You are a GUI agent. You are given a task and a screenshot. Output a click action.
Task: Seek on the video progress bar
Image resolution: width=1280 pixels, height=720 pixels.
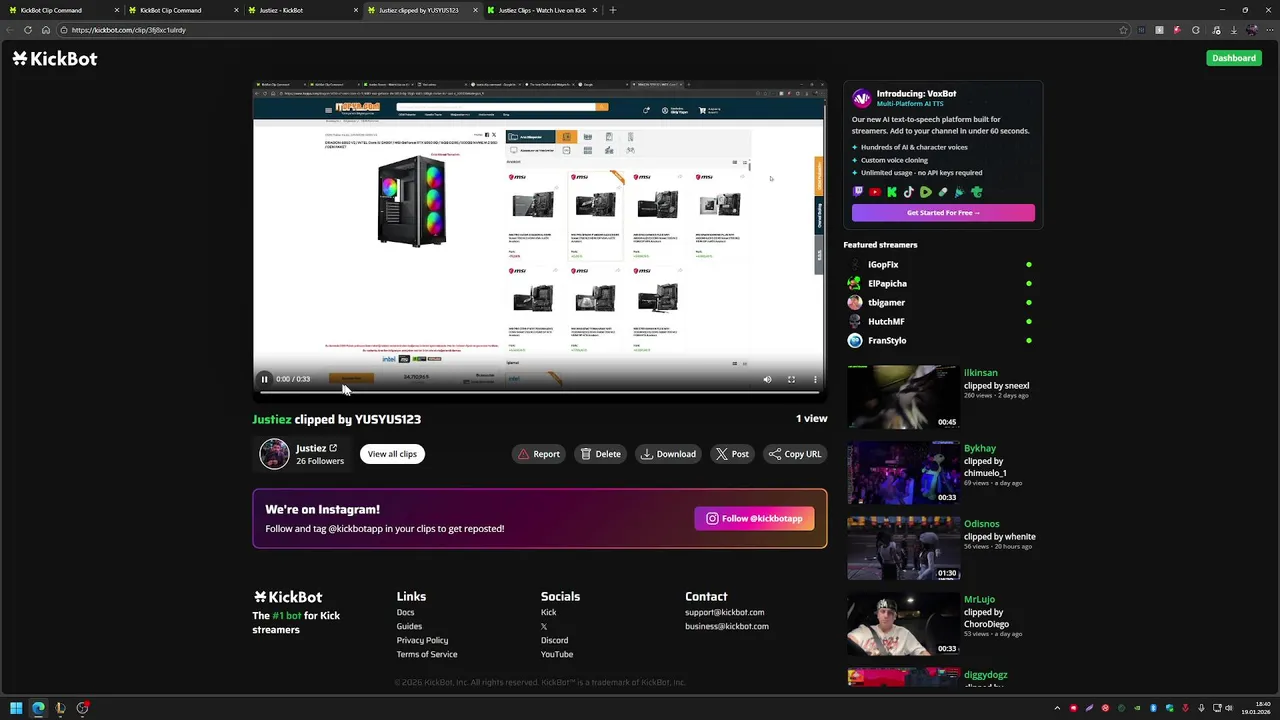540,391
